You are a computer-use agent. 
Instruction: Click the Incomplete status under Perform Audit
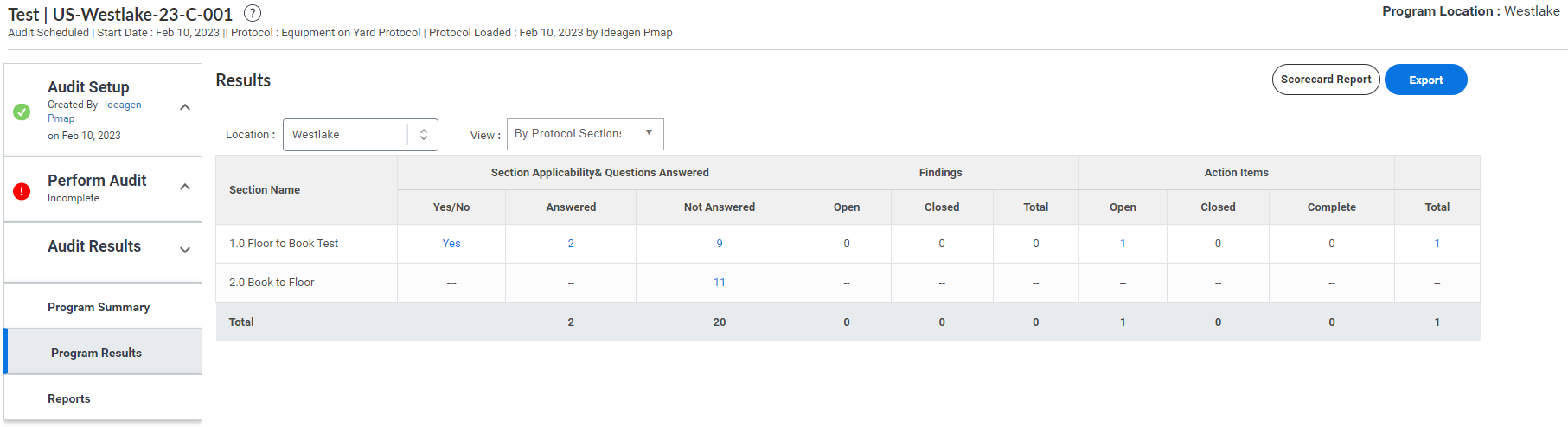pyautogui.click(x=74, y=198)
